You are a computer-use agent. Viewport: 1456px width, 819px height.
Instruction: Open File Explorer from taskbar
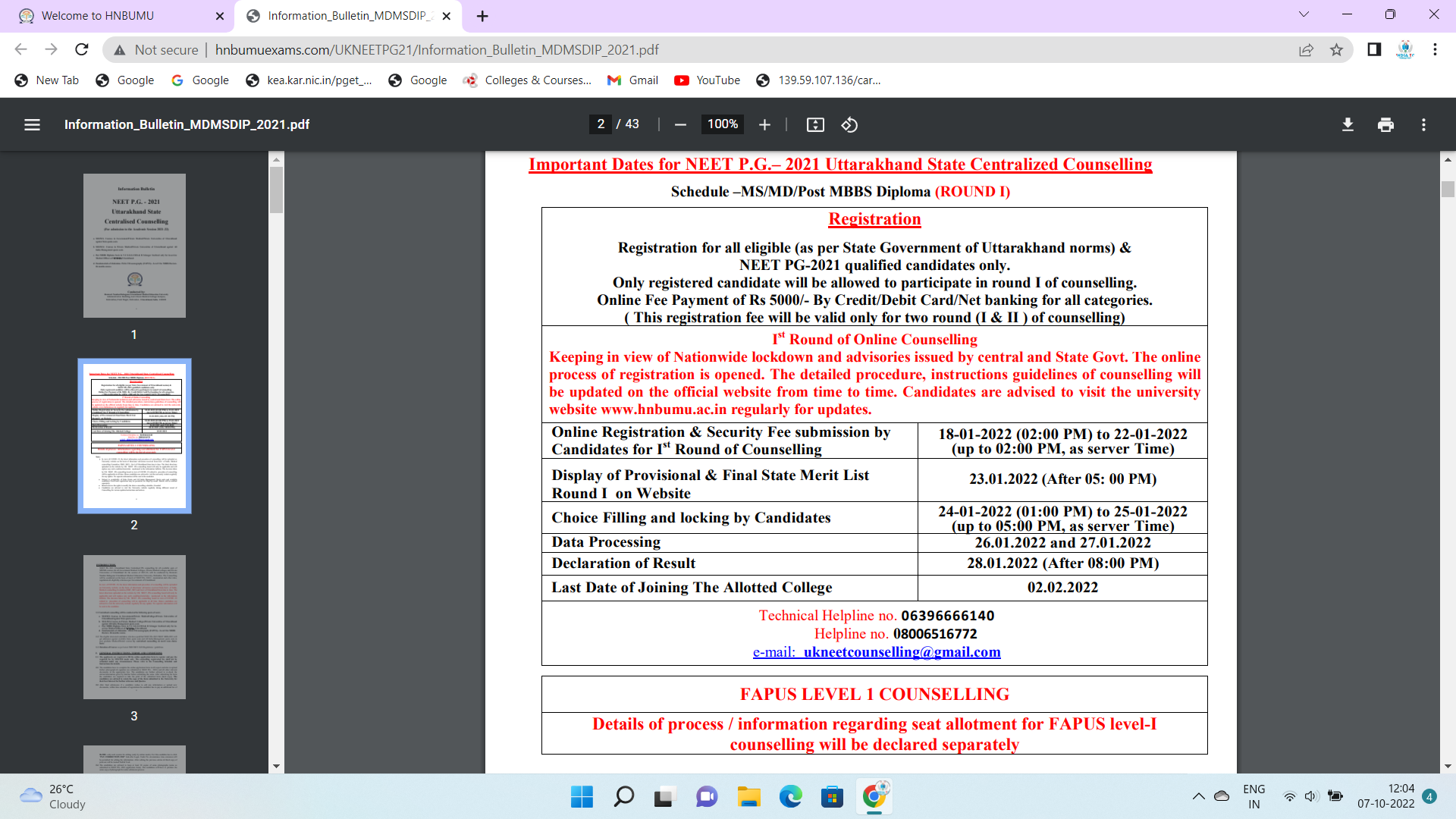[x=748, y=796]
